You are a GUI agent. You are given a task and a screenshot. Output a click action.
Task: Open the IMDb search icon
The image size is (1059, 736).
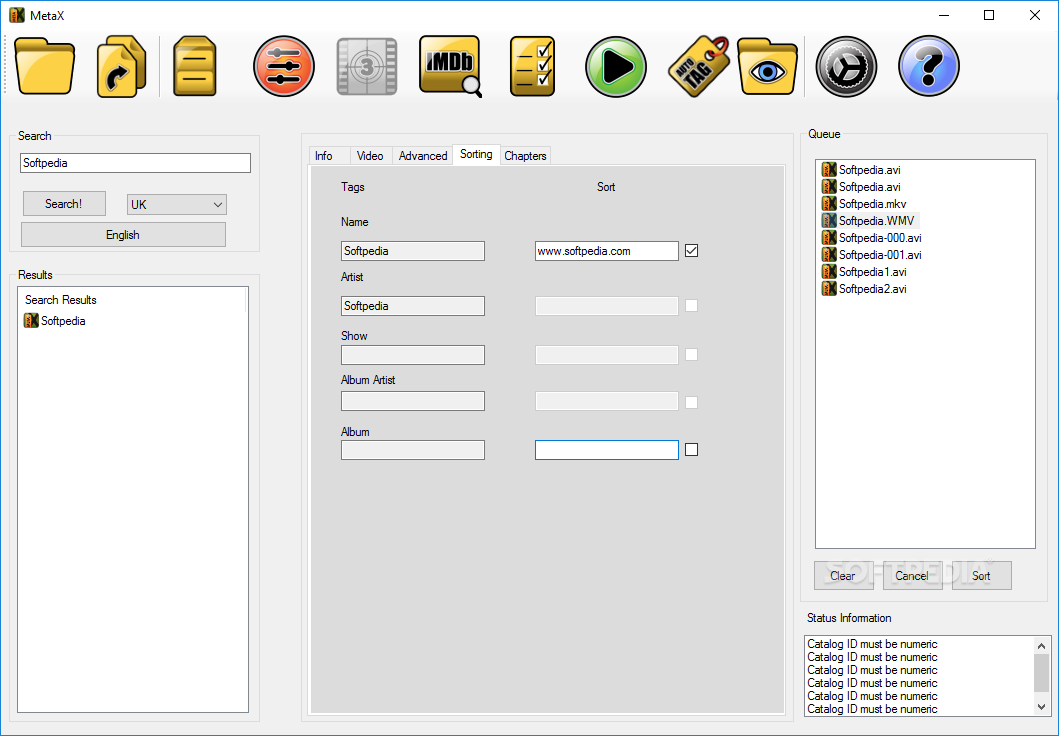click(450, 66)
